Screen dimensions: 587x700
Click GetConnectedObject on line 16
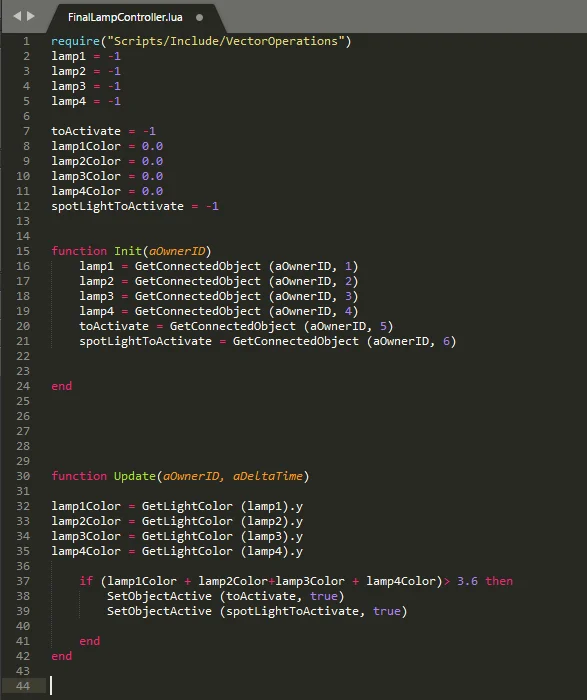coord(198,266)
